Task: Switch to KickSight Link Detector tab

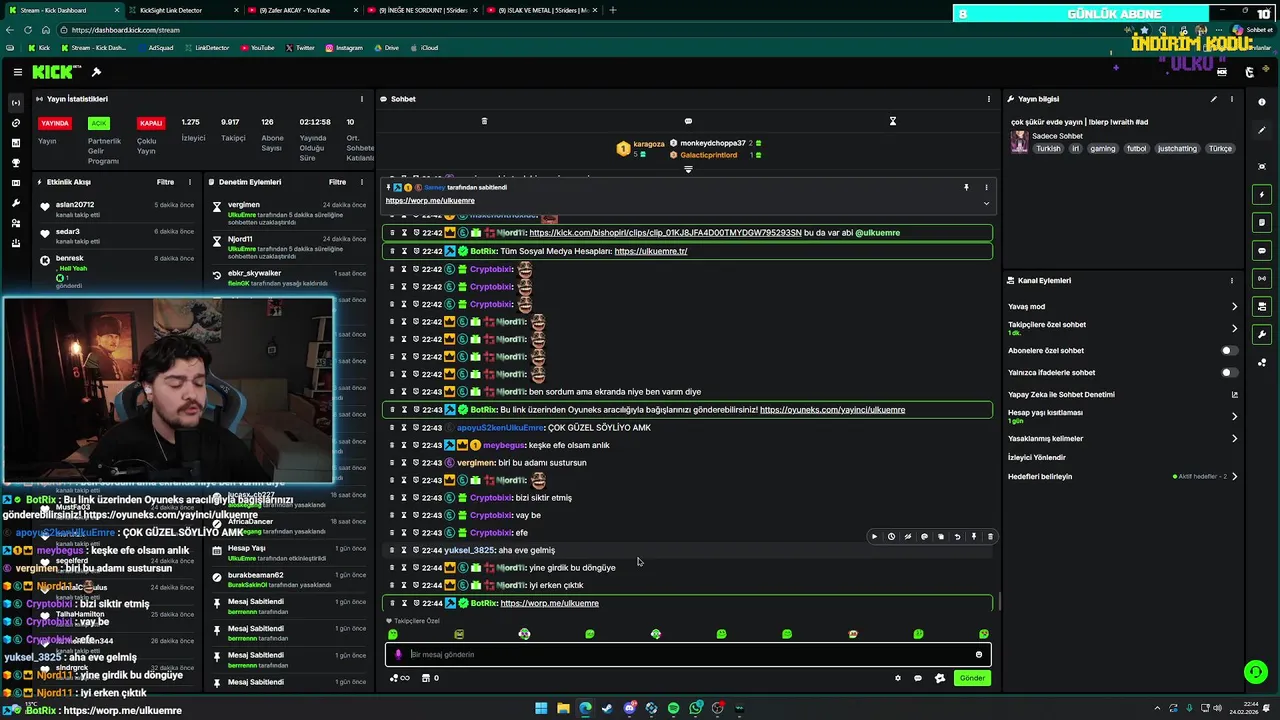Action: coord(182,10)
